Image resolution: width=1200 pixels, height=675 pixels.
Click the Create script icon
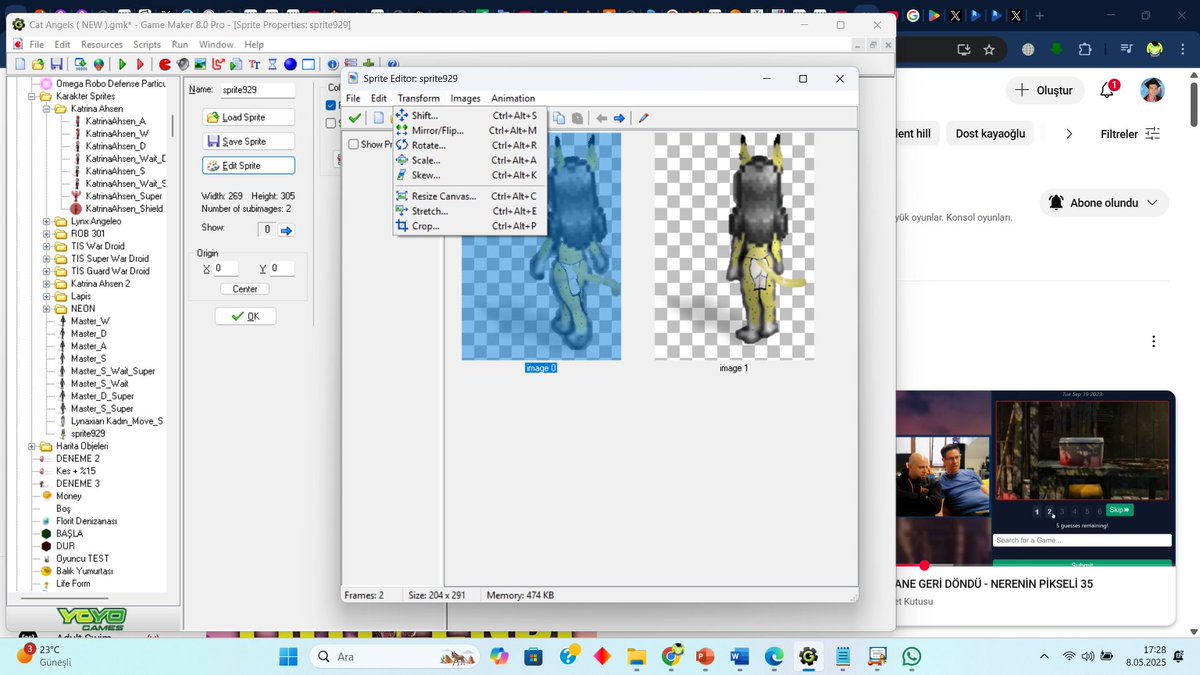coord(236,64)
